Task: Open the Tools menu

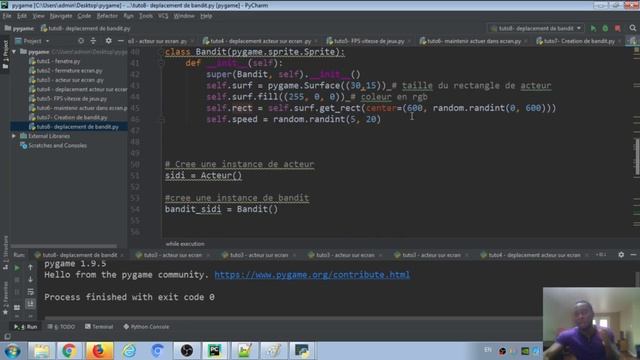Action: pyautogui.click(x=146, y=16)
